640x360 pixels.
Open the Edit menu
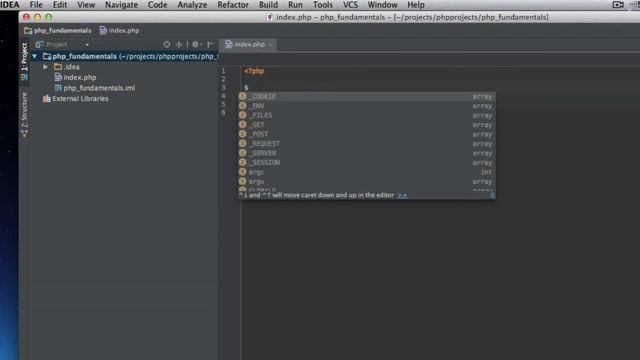[x=60, y=5]
